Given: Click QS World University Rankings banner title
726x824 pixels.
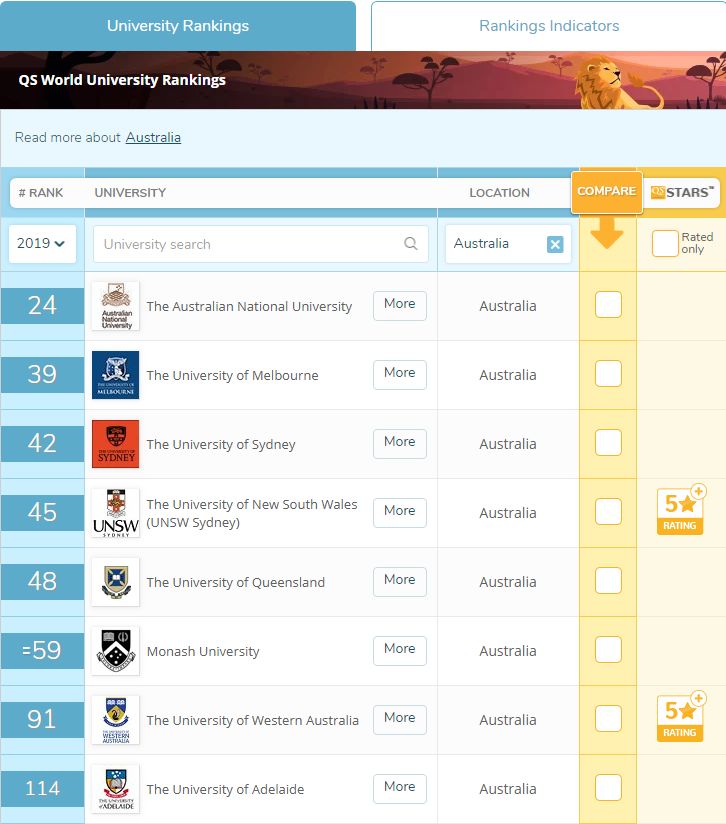Looking at the screenshot, I should point(122,80).
